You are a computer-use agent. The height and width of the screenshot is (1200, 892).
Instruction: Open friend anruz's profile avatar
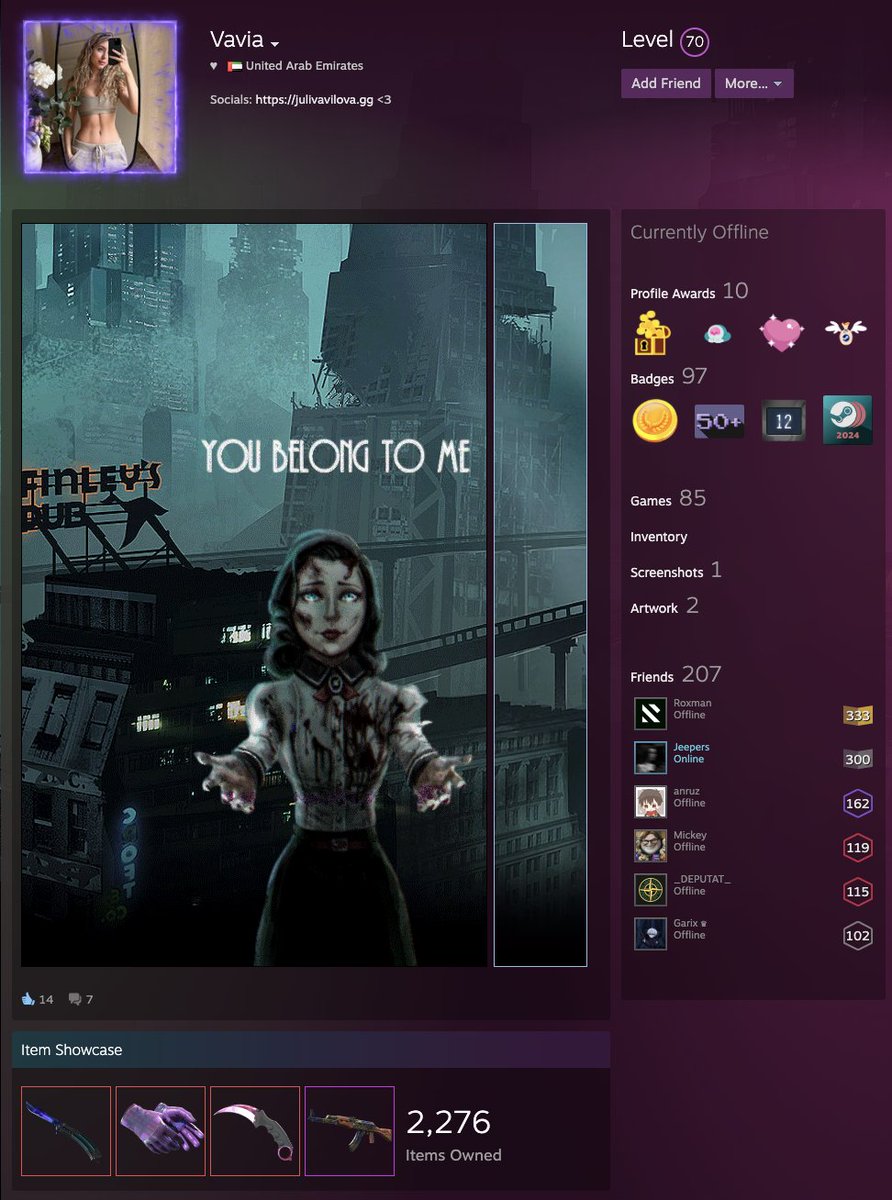click(x=650, y=802)
